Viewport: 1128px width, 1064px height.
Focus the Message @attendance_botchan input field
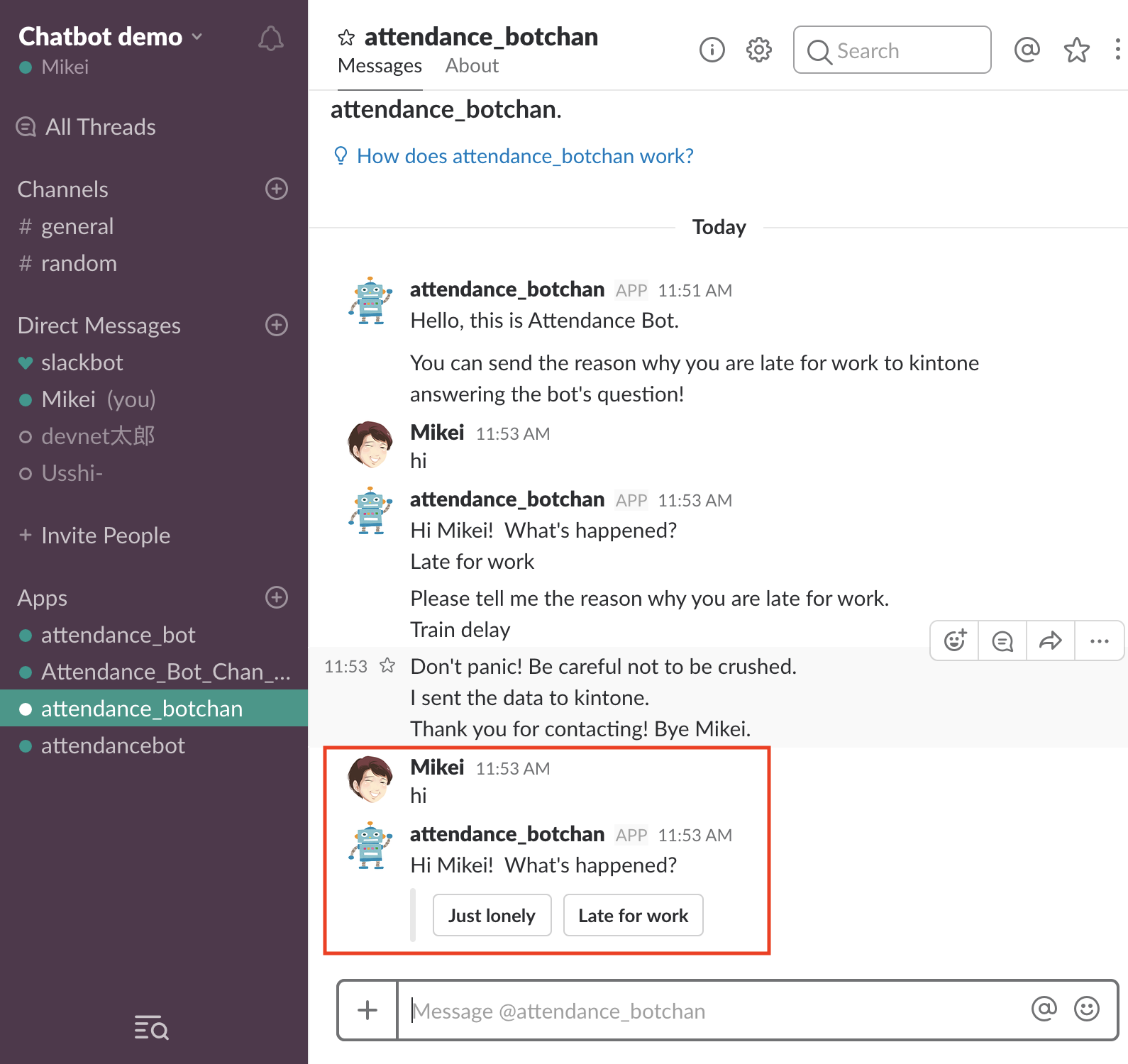coord(709,1010)
